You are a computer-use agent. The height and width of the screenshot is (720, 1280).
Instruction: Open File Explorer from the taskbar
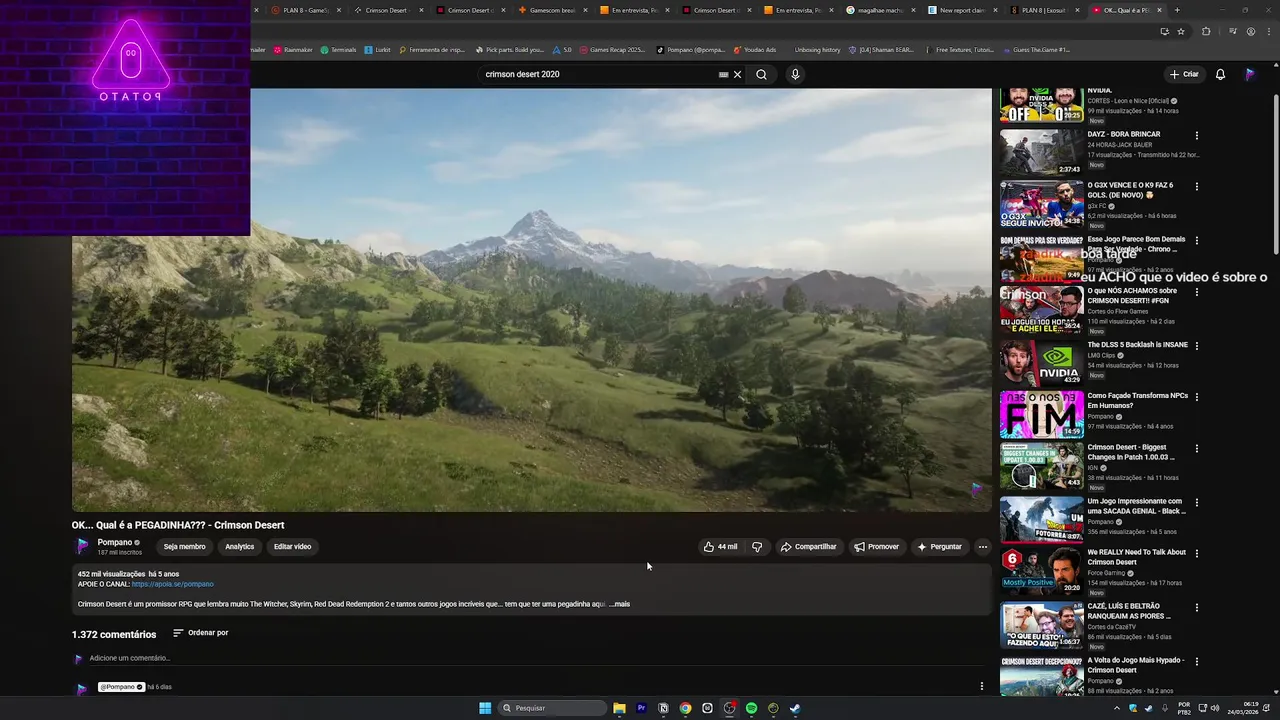click(x=619, y=708)
